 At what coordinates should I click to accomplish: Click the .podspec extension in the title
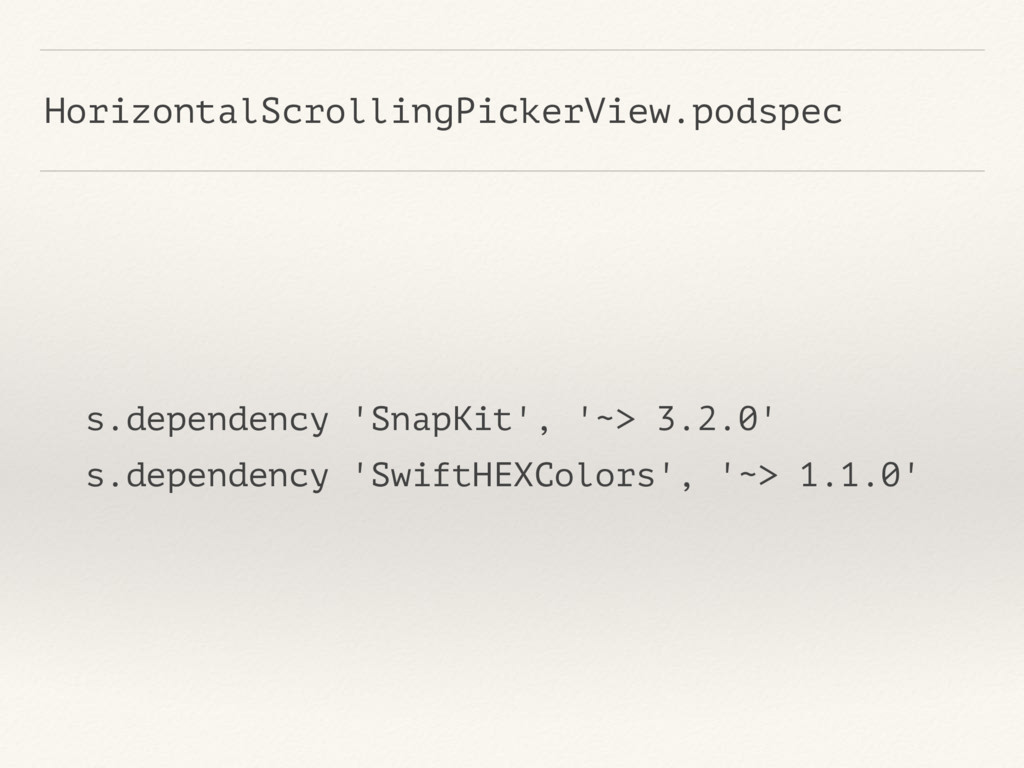click(758, 112)
